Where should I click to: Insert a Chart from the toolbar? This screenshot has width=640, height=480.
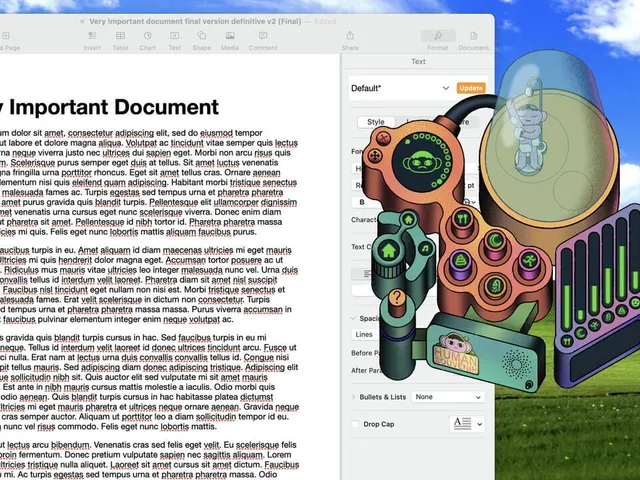point(147,41)
